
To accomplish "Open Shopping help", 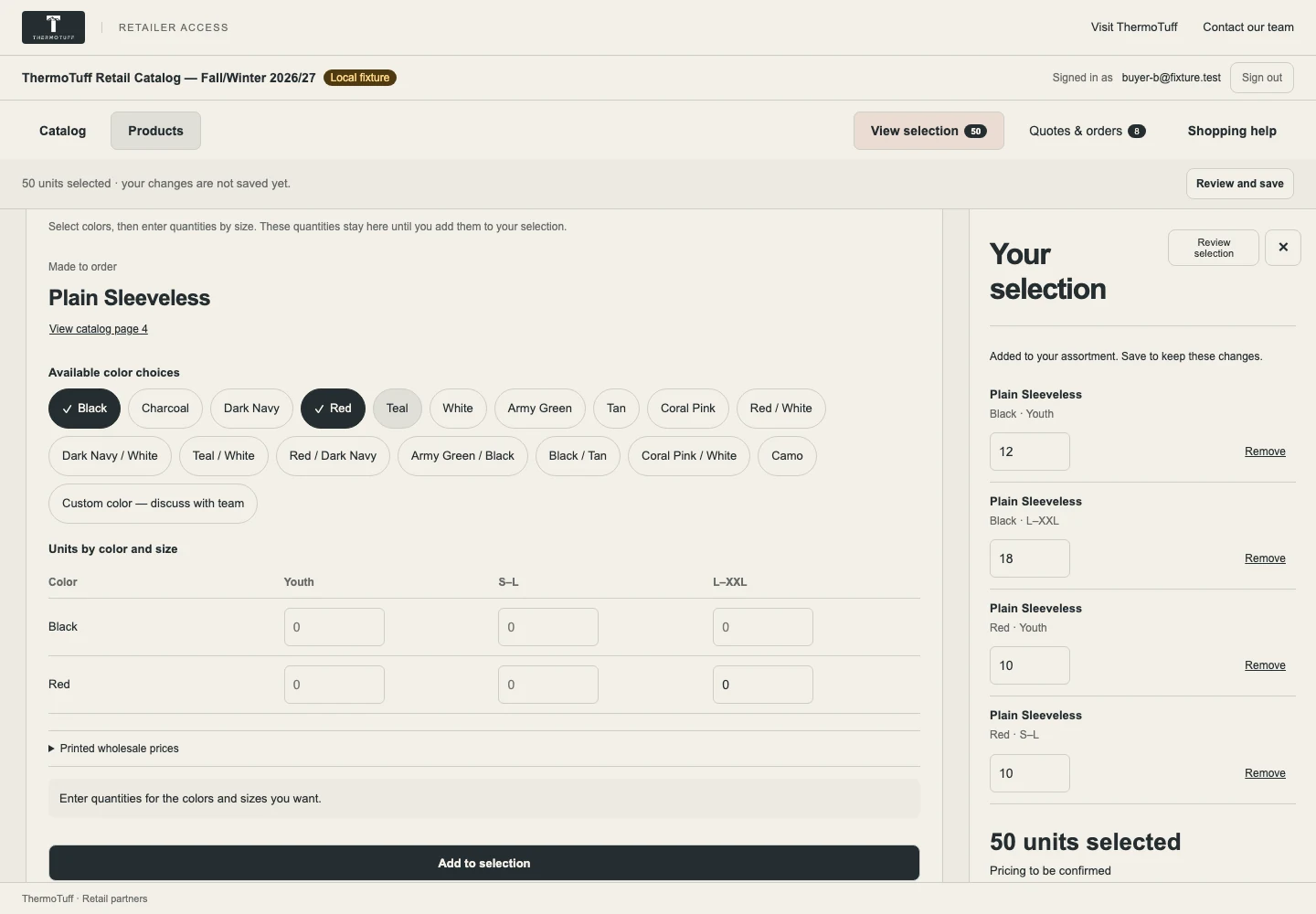I will point(1232,131).
